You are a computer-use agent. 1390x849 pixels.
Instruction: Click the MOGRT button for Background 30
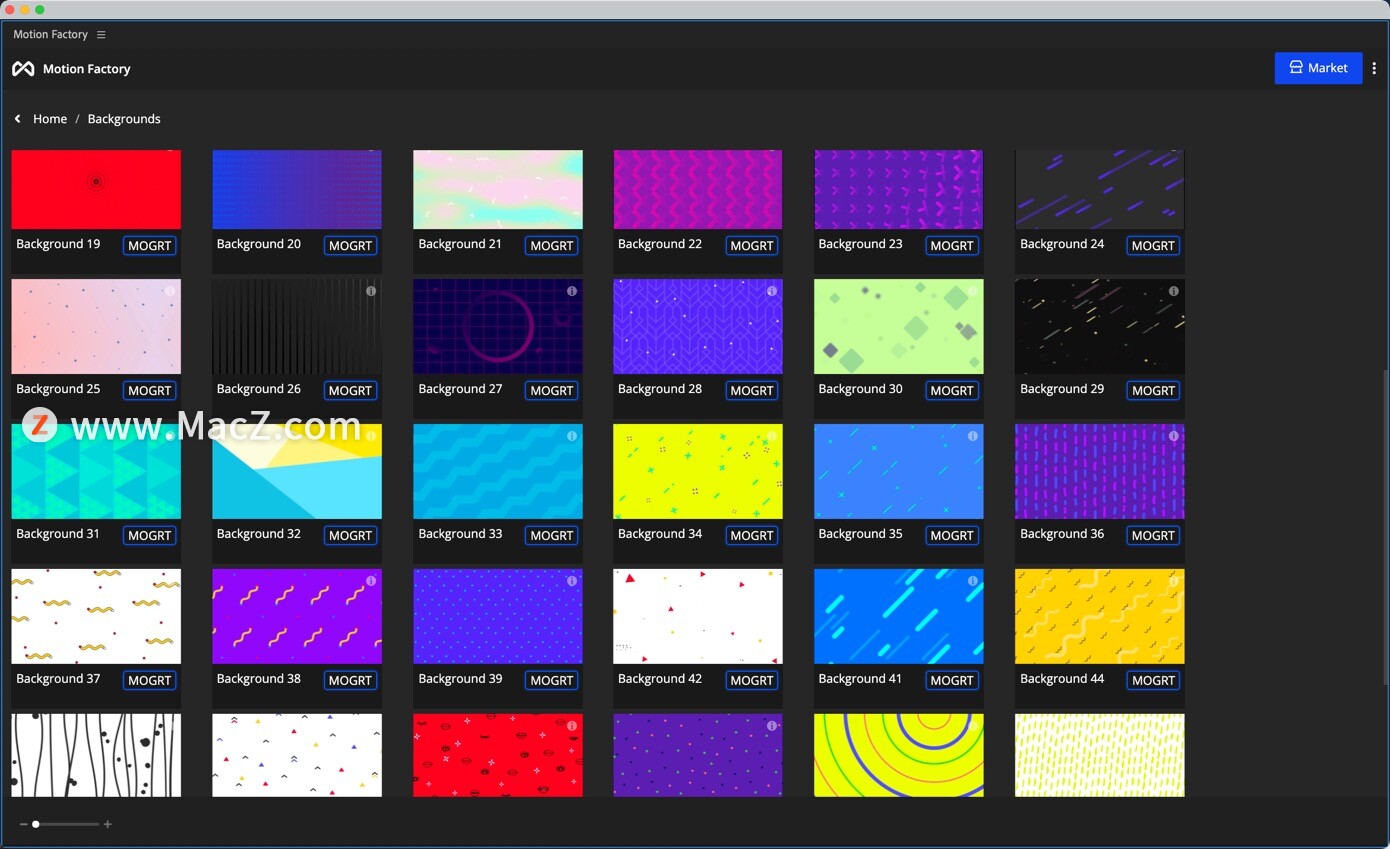[952, 391]
